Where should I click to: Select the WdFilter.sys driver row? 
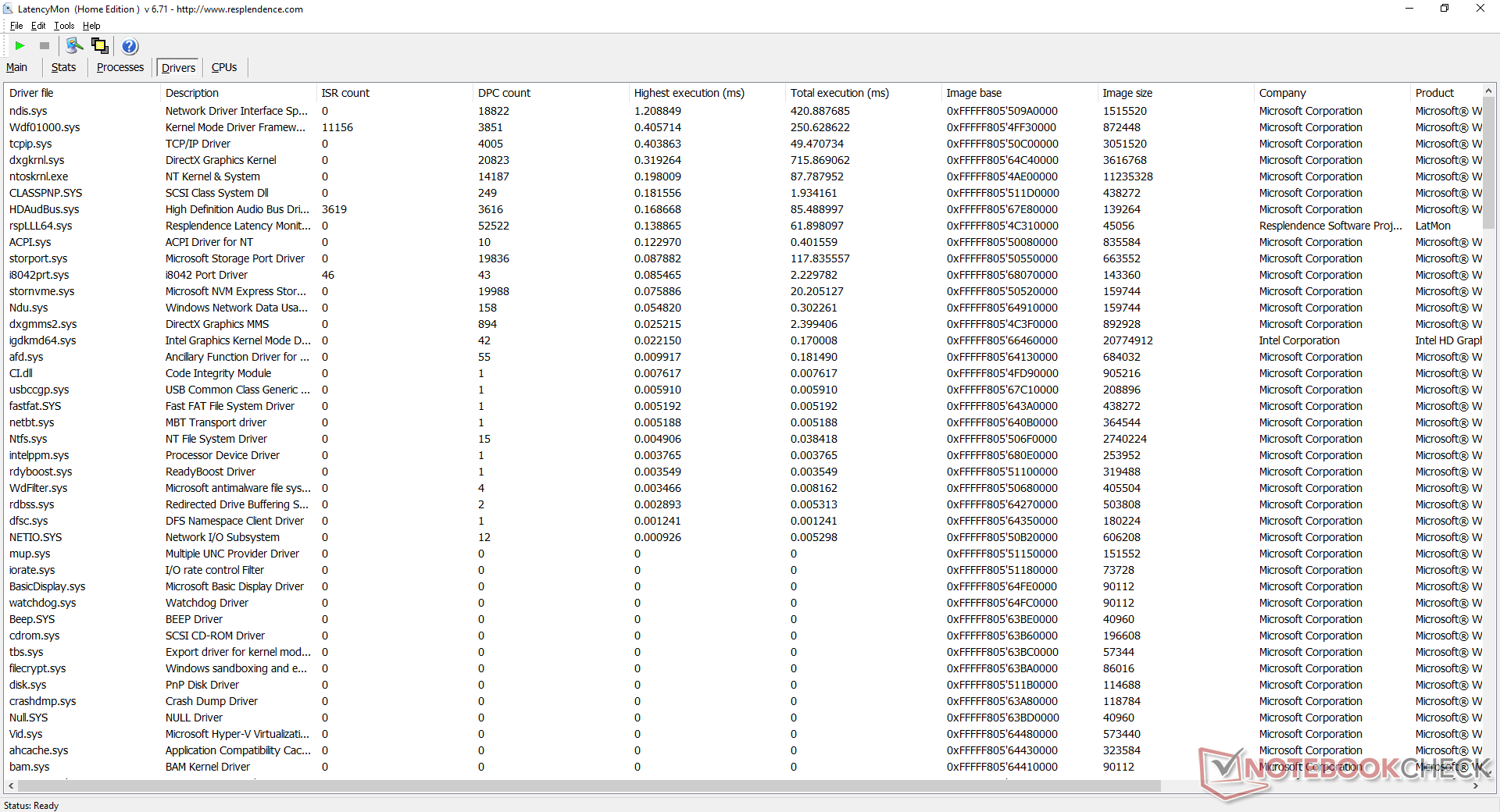point(743,488)
